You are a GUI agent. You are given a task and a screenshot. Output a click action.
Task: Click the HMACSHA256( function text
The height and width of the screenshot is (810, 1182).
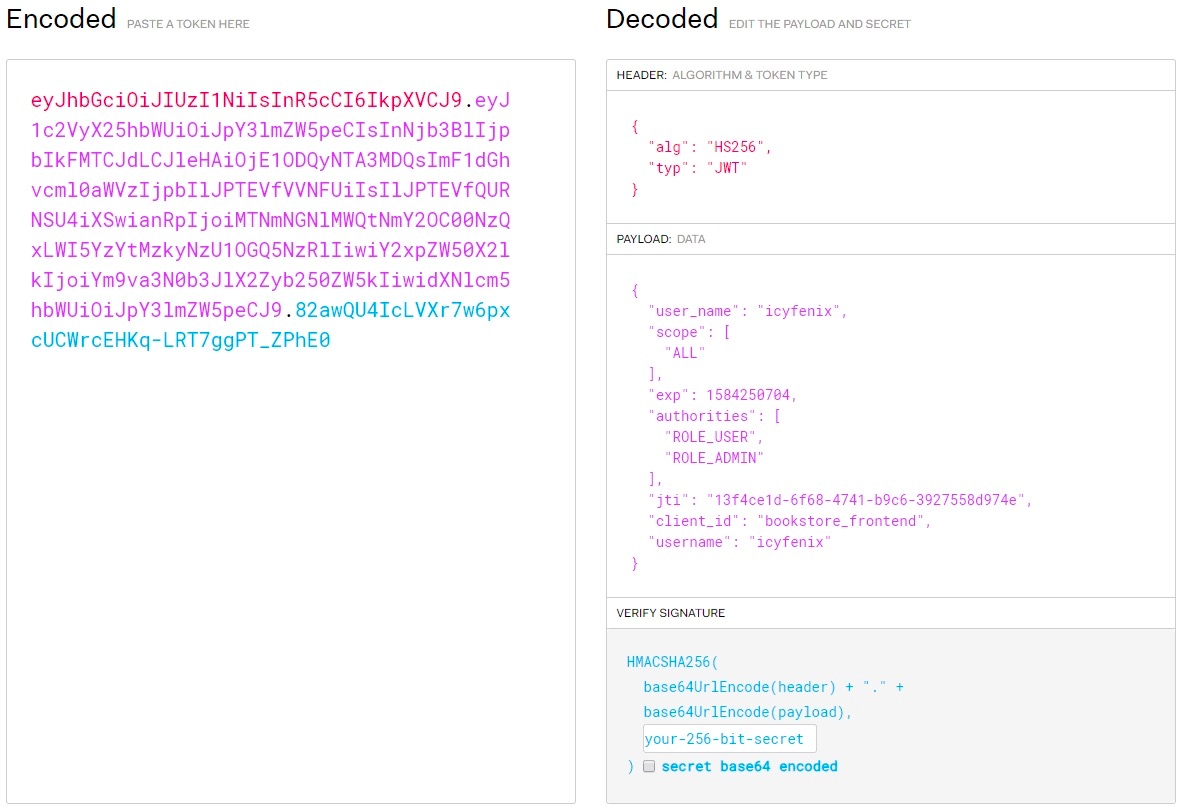(672, 662)
